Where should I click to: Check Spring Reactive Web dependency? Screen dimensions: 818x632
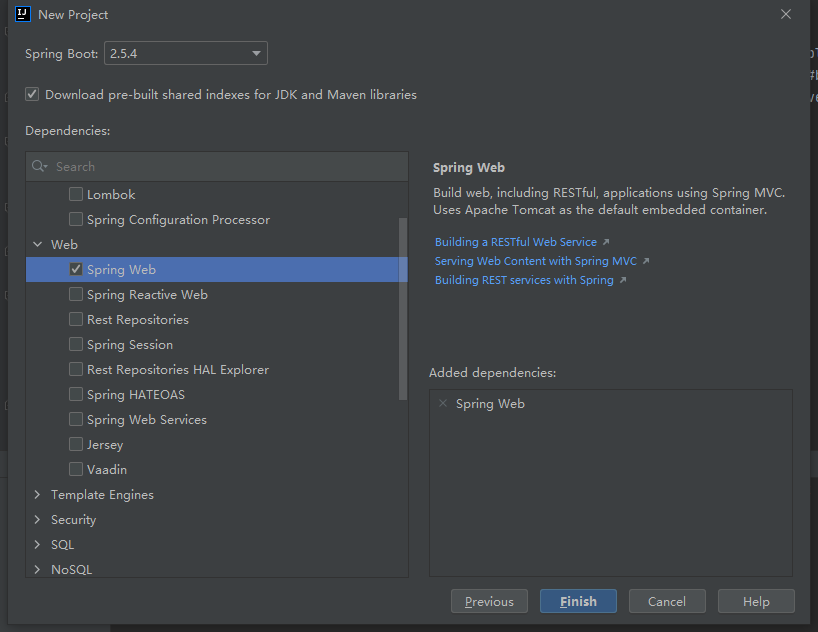[76, 294]
